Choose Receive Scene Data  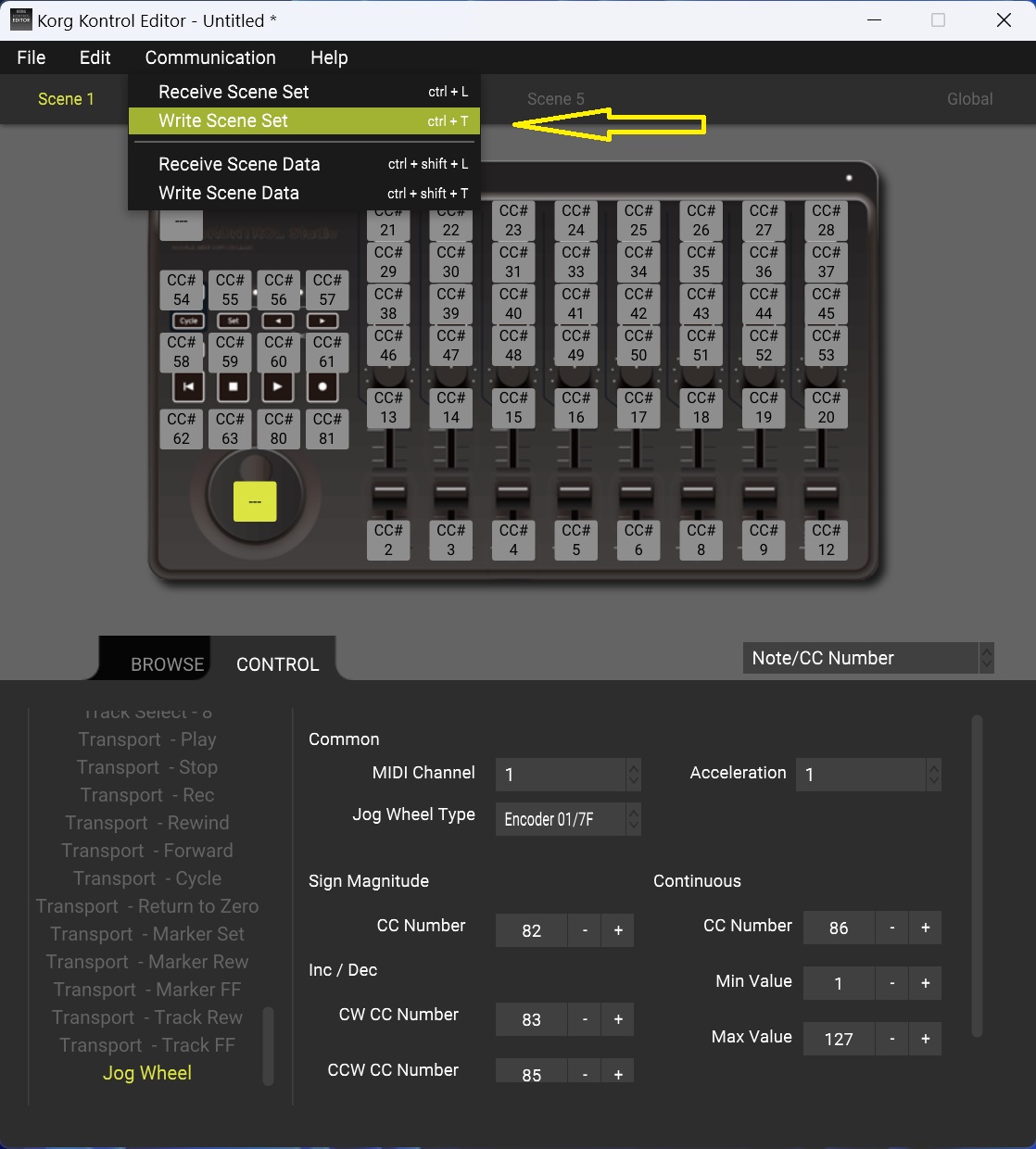(x=304, y=164)
